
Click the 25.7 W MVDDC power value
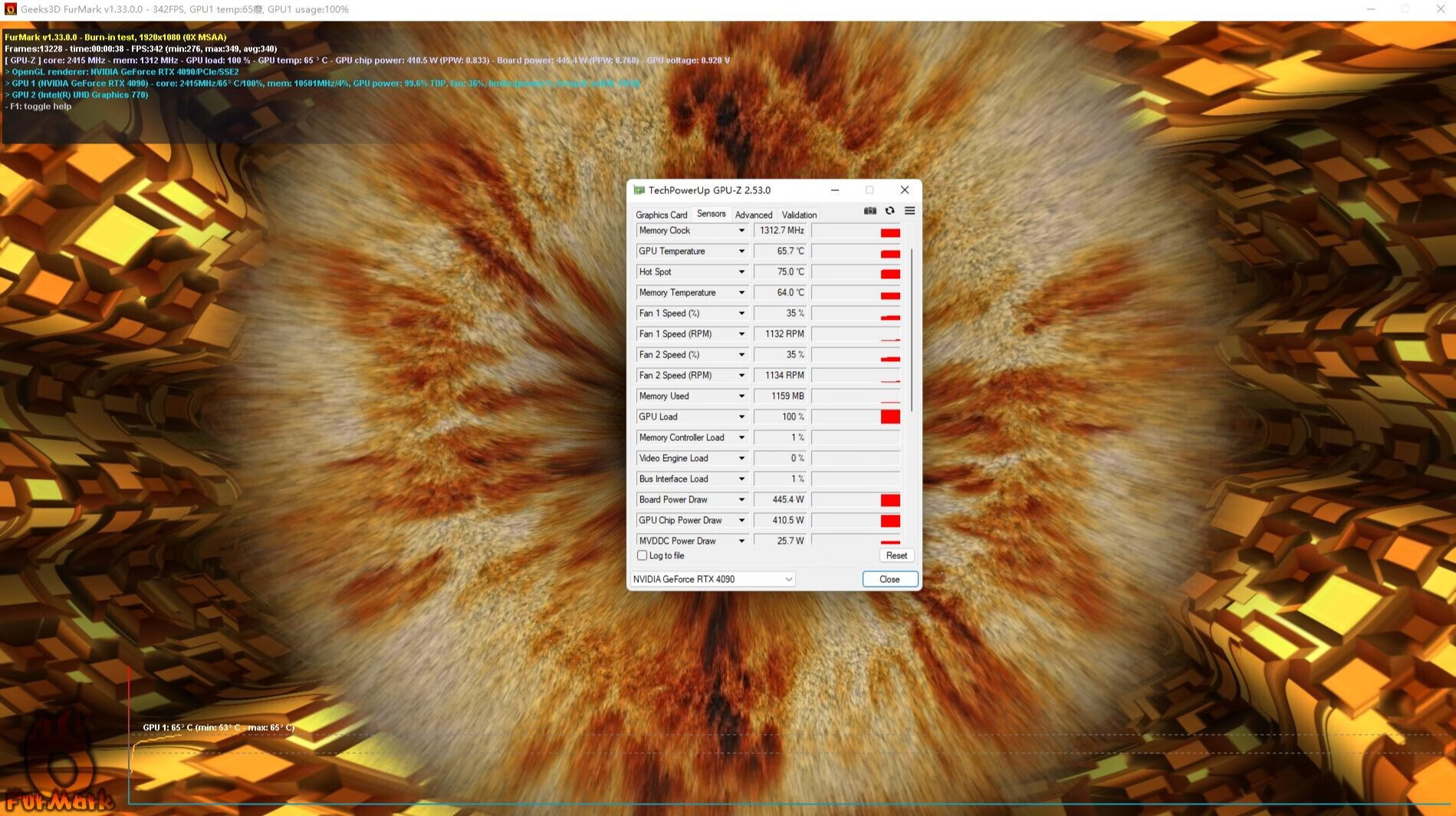(780, 541)
